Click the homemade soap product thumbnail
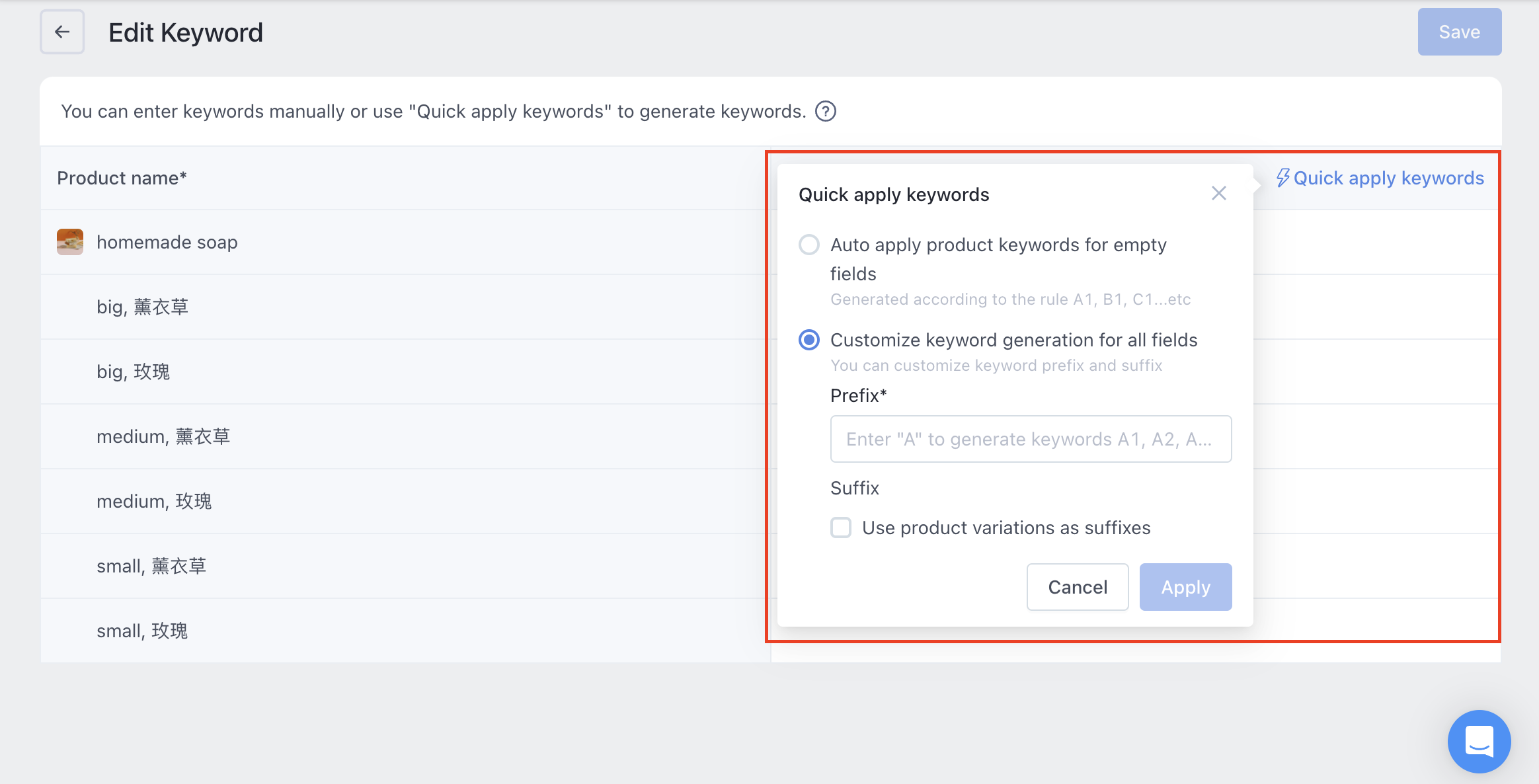The height and width of the screenshot is (784, 1539). 70,242
